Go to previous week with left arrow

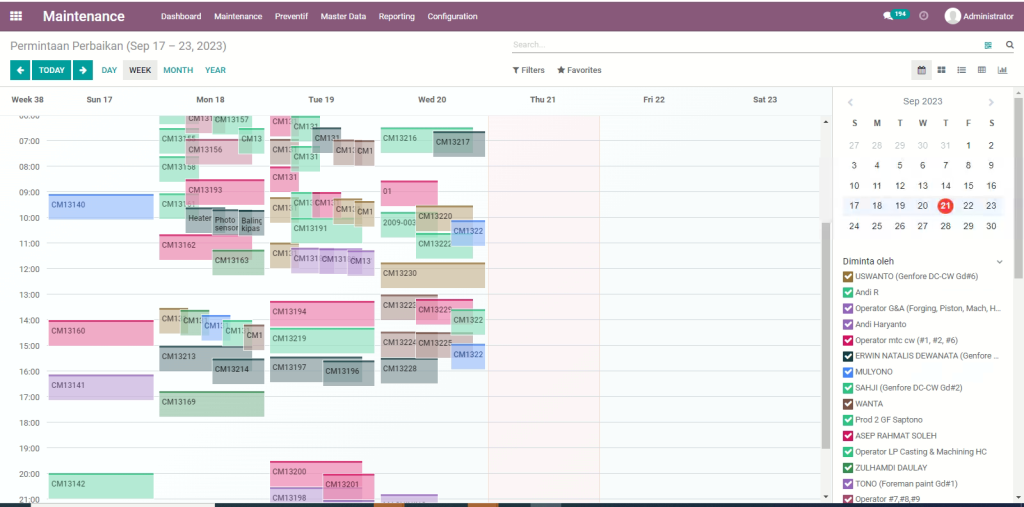click(20, 70)
